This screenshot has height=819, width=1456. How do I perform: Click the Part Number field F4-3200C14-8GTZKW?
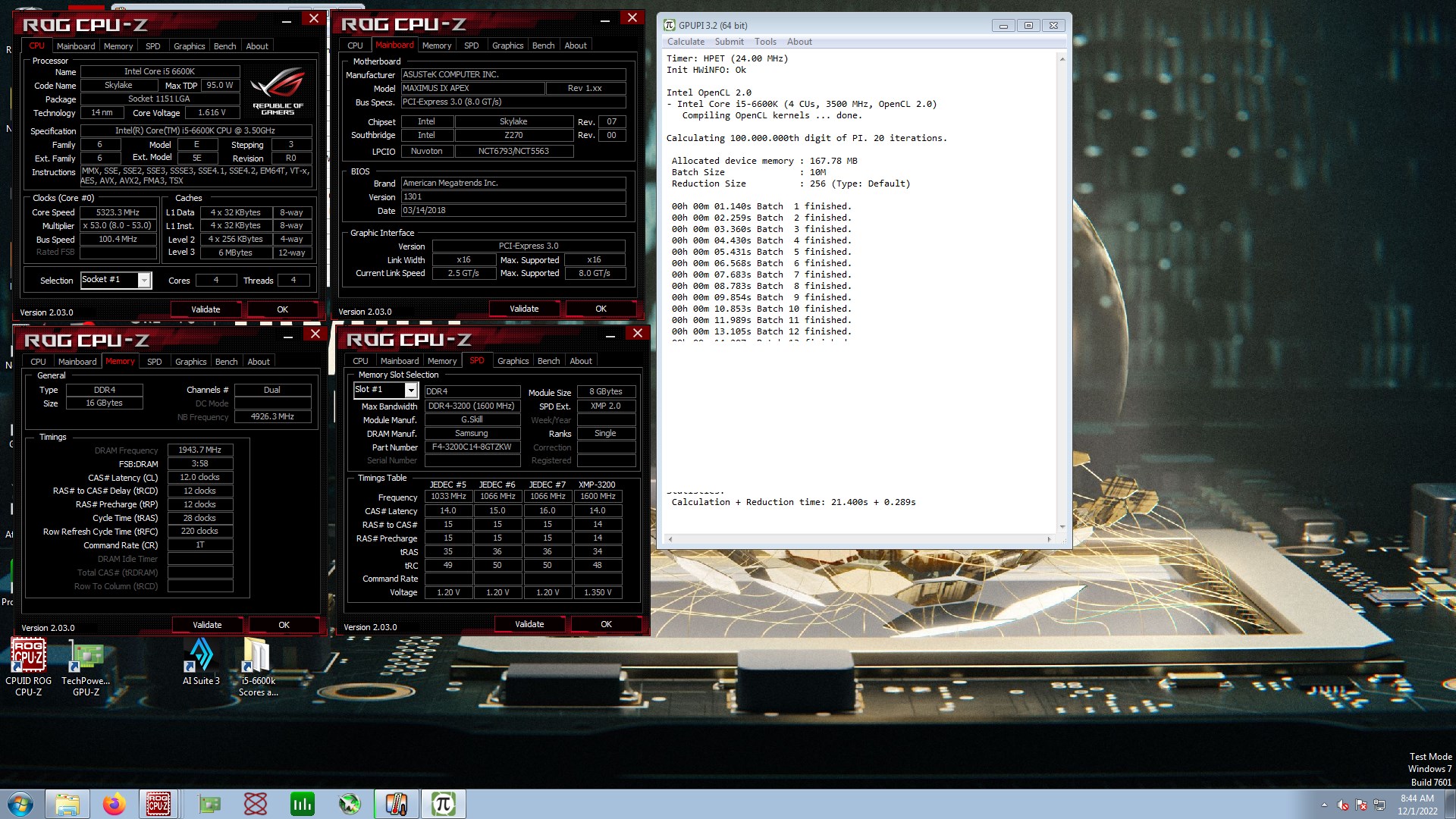coord(472,447)
